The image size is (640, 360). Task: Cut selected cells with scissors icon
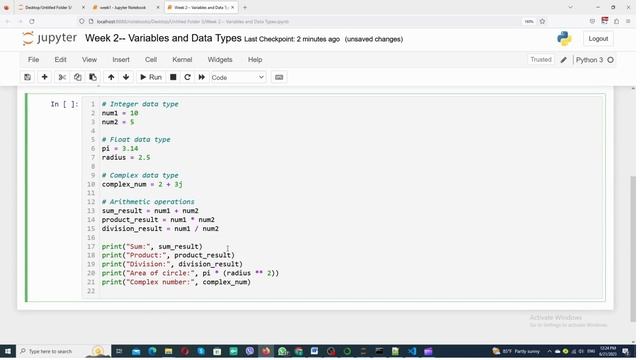[x=62, y=77]
